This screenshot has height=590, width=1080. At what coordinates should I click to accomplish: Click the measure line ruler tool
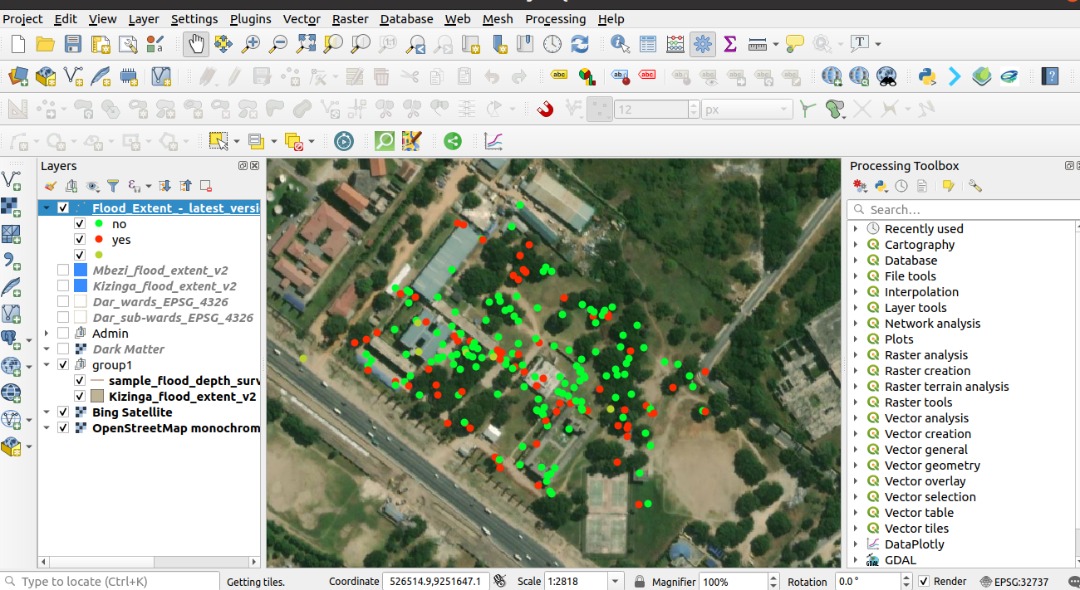(x=757, y=44)
